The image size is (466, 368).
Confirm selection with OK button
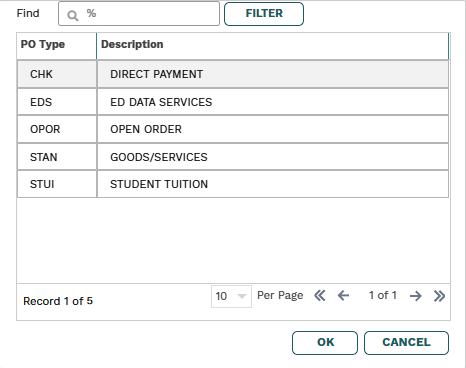click(x=325, y=343)
